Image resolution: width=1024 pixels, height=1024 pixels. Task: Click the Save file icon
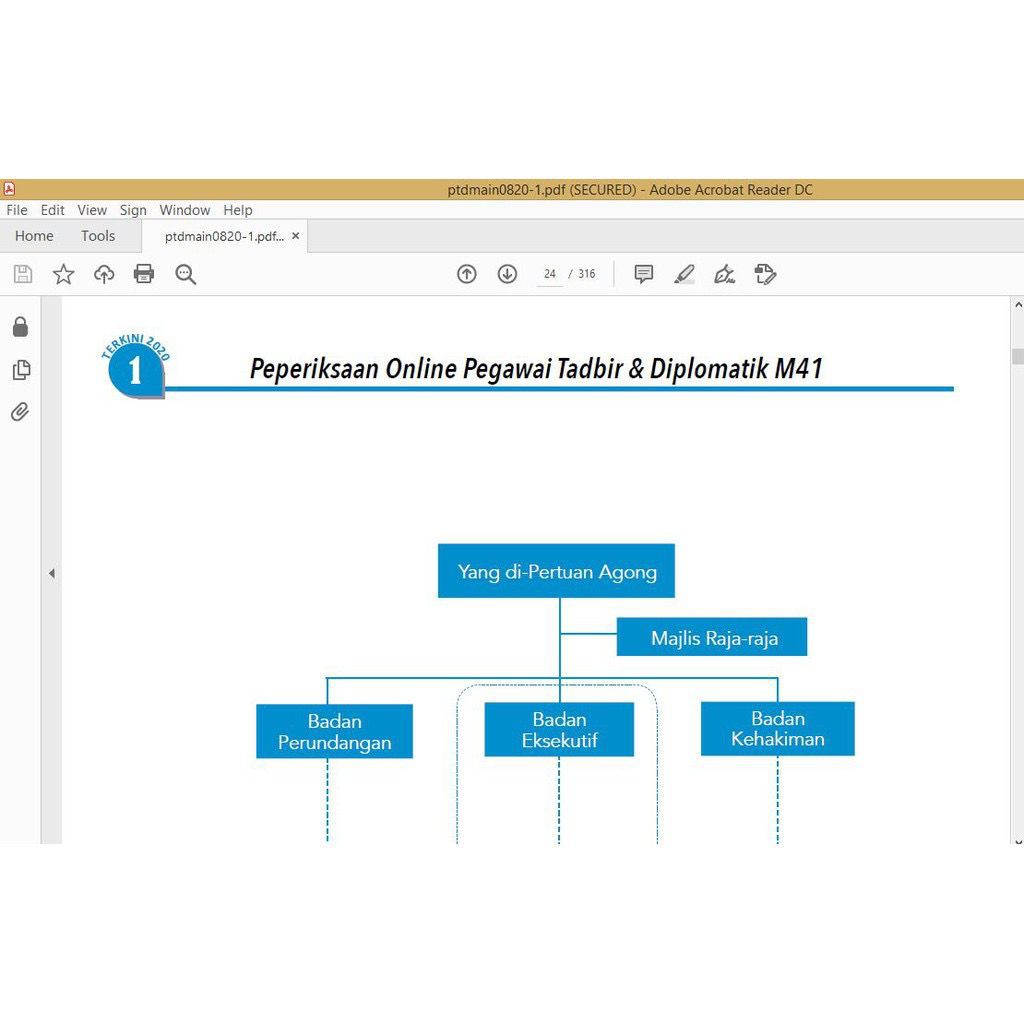[23, 274]
